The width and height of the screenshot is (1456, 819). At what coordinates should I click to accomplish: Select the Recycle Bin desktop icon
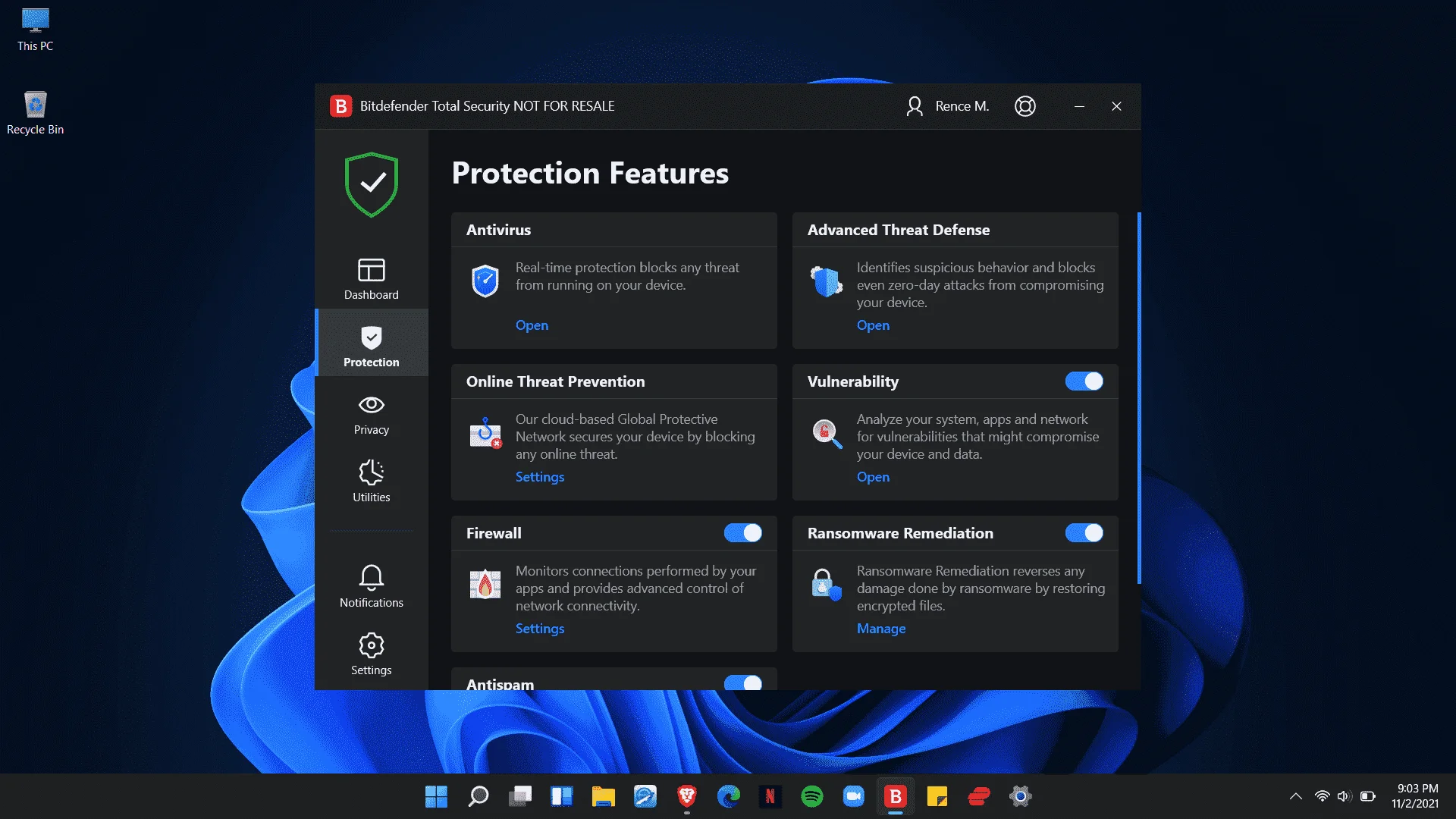(x=35, y=114)
